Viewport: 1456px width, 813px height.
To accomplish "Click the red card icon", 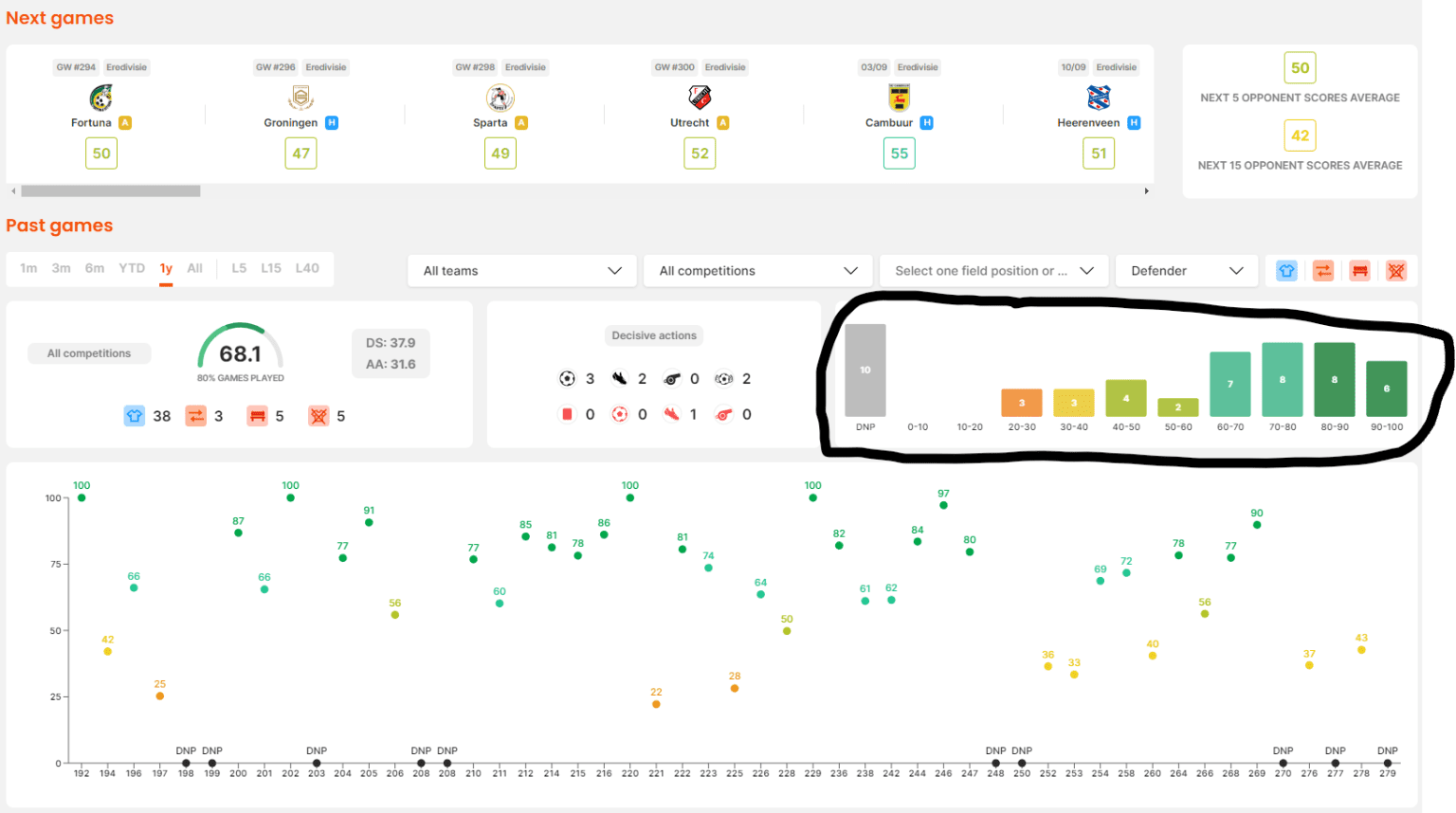I will (x=567, y=414).
